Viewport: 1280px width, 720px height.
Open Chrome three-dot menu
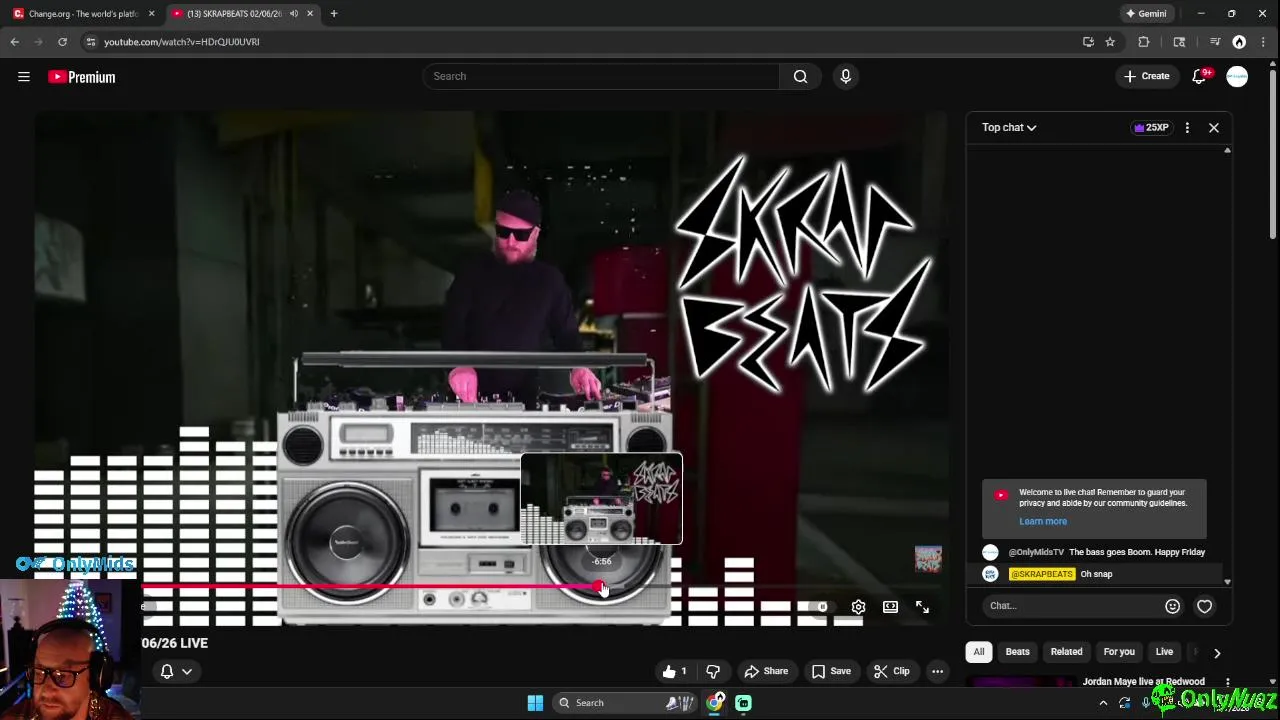tap(1264, 42)
